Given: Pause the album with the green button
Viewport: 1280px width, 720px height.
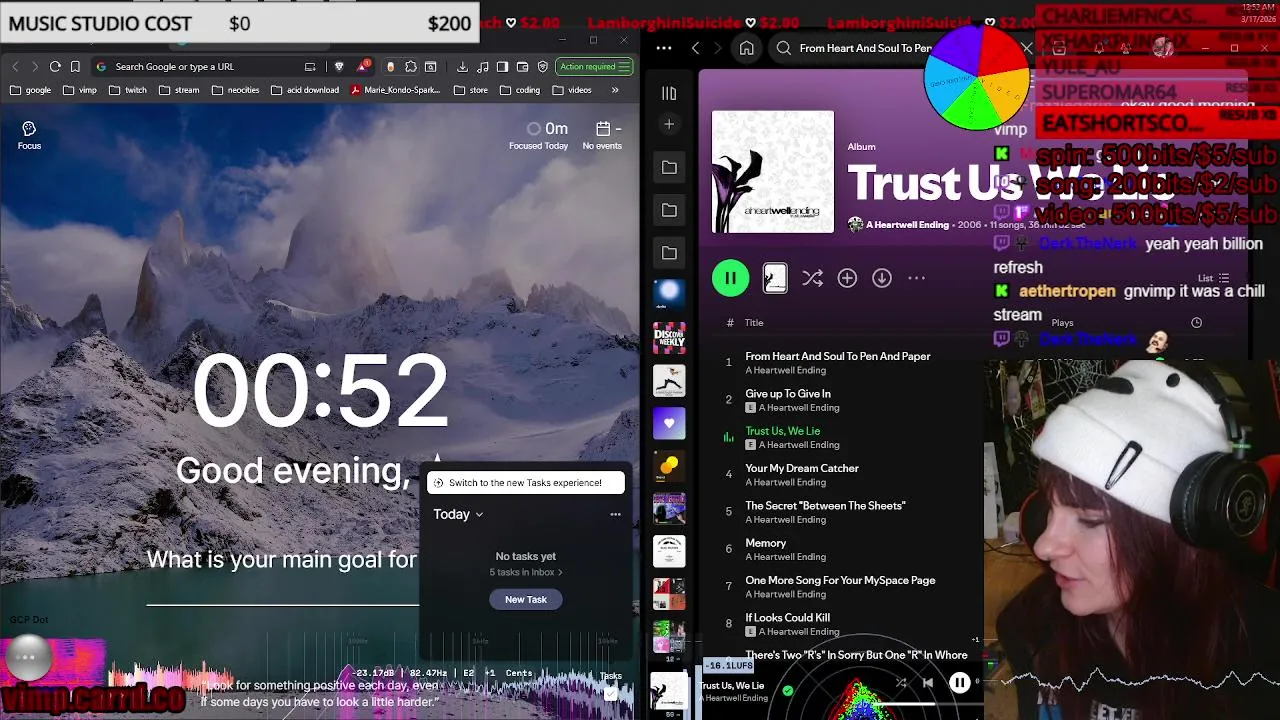Looking at the screenshot, I should point(730,278).
